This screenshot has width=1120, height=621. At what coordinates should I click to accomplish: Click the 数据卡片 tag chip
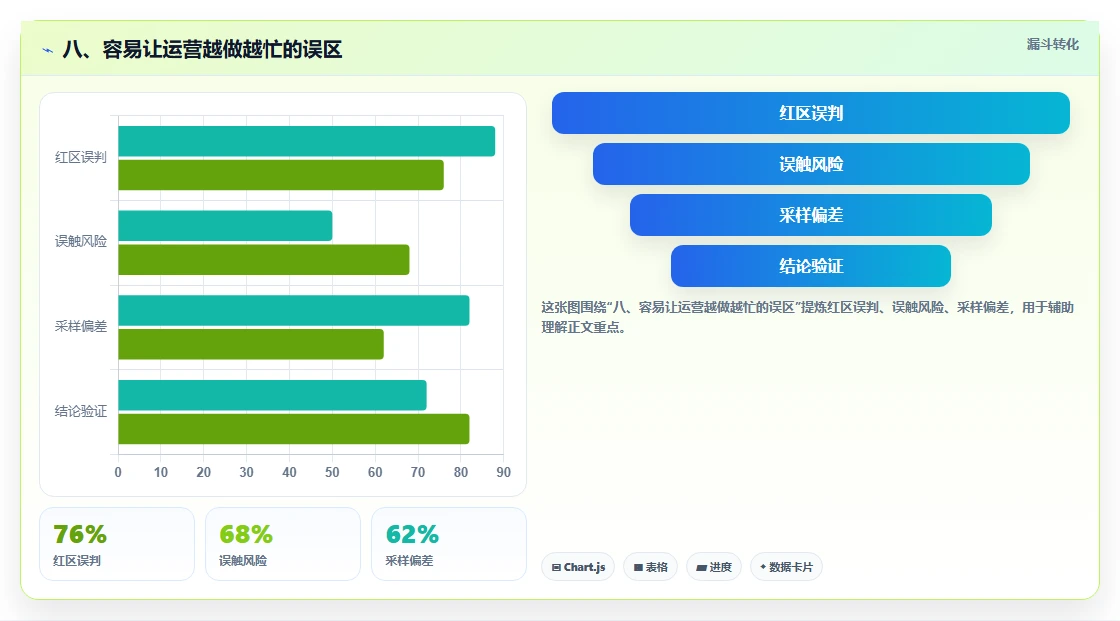tap(786, 567)
